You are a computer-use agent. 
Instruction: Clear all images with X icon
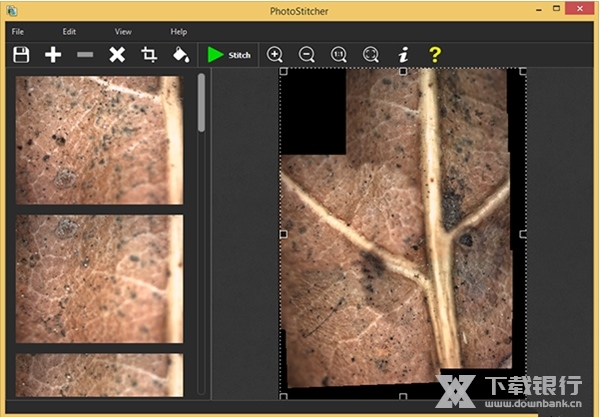[x=117, y=55]
